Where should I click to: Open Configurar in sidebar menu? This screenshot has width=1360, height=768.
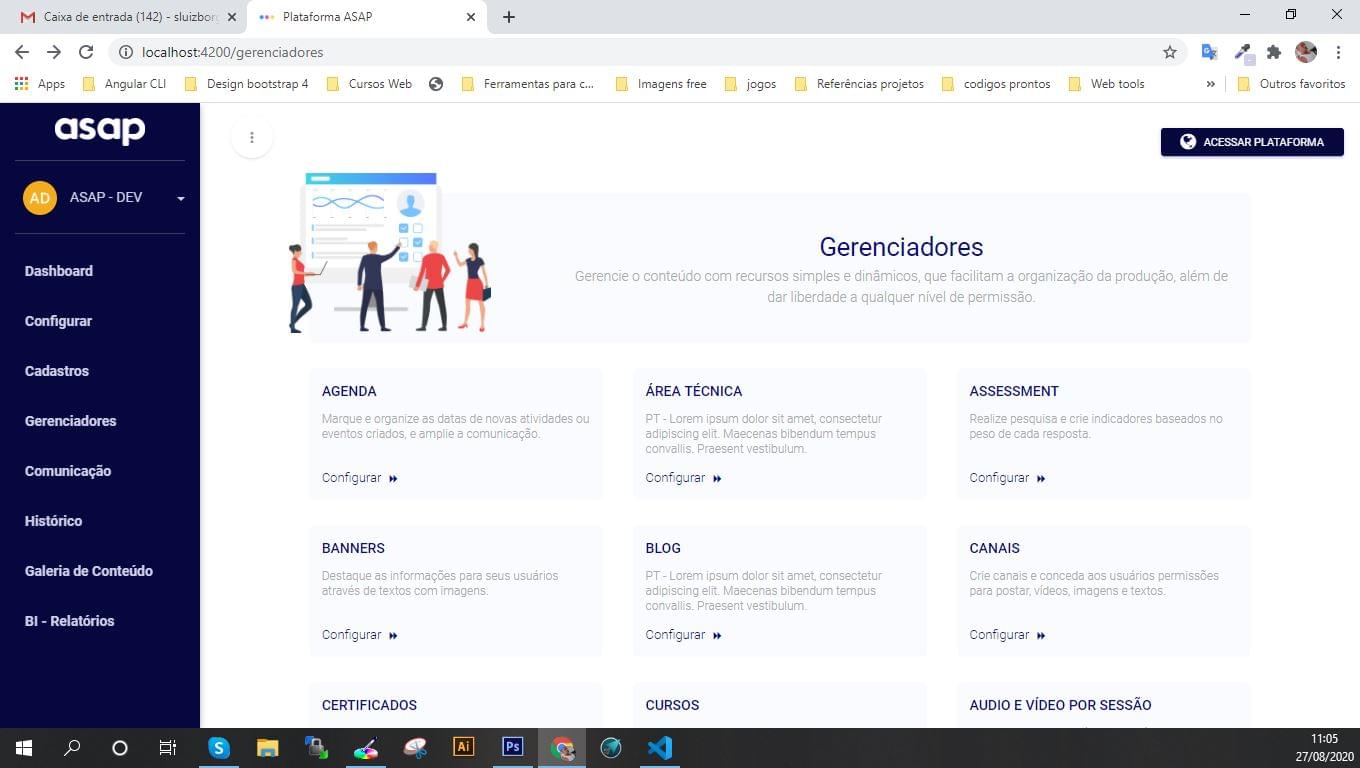tap(58, 321)
